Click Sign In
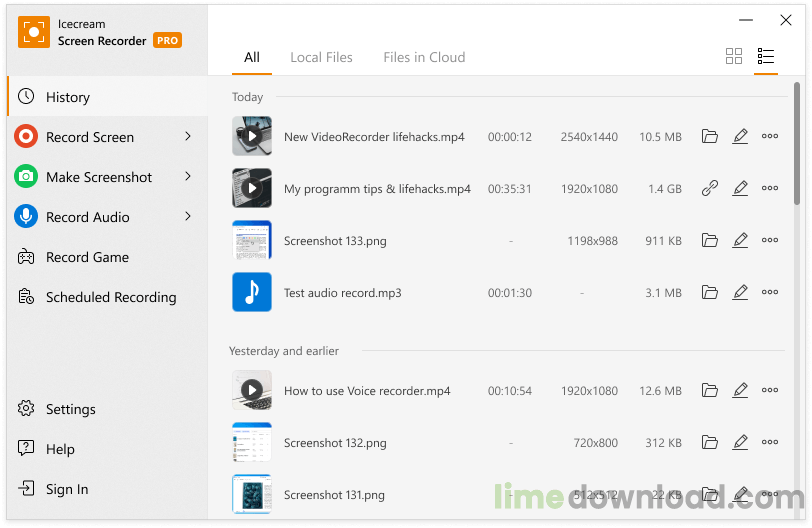 click(108, 489)
